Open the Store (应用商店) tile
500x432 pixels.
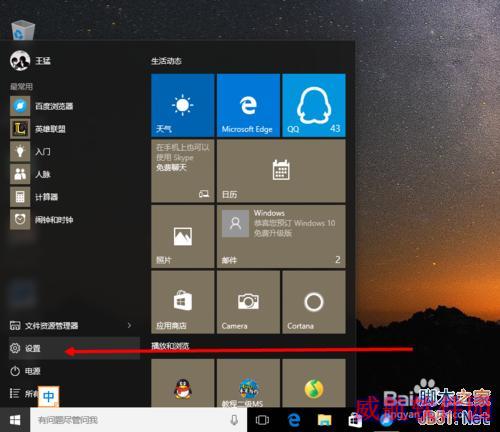[183, 302]
